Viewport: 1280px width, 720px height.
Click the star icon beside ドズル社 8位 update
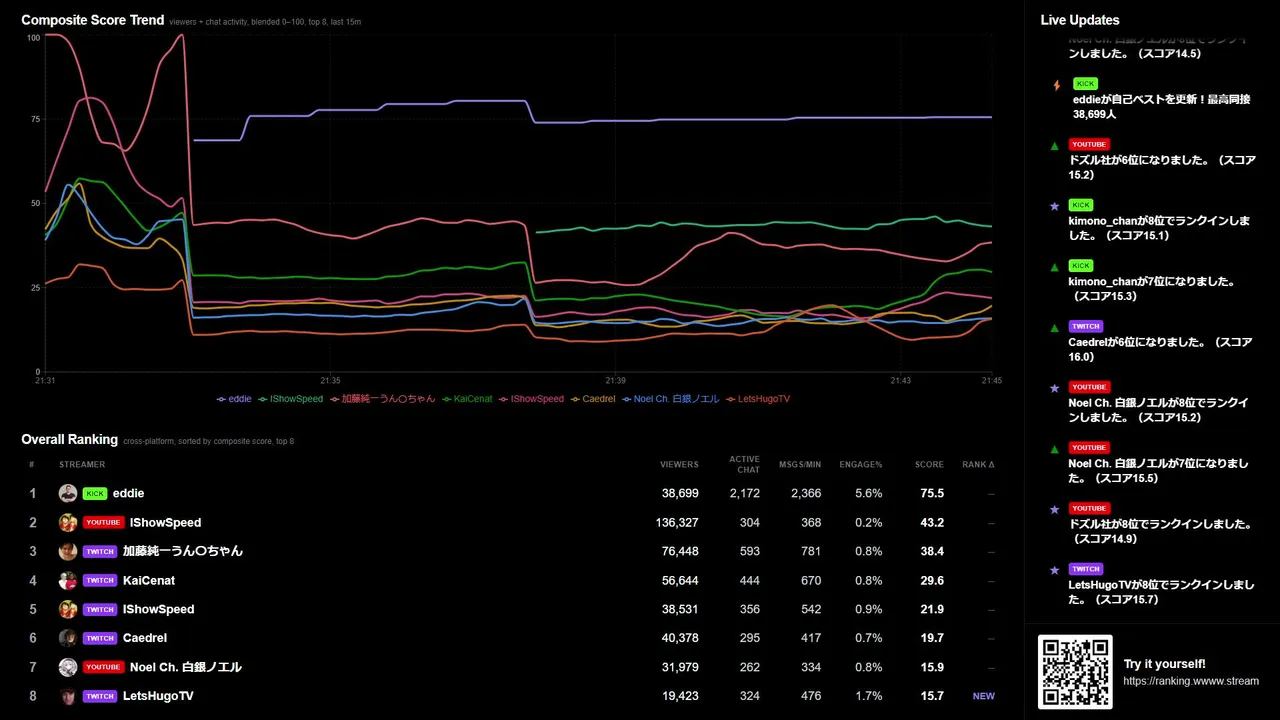pos(1054,509)
